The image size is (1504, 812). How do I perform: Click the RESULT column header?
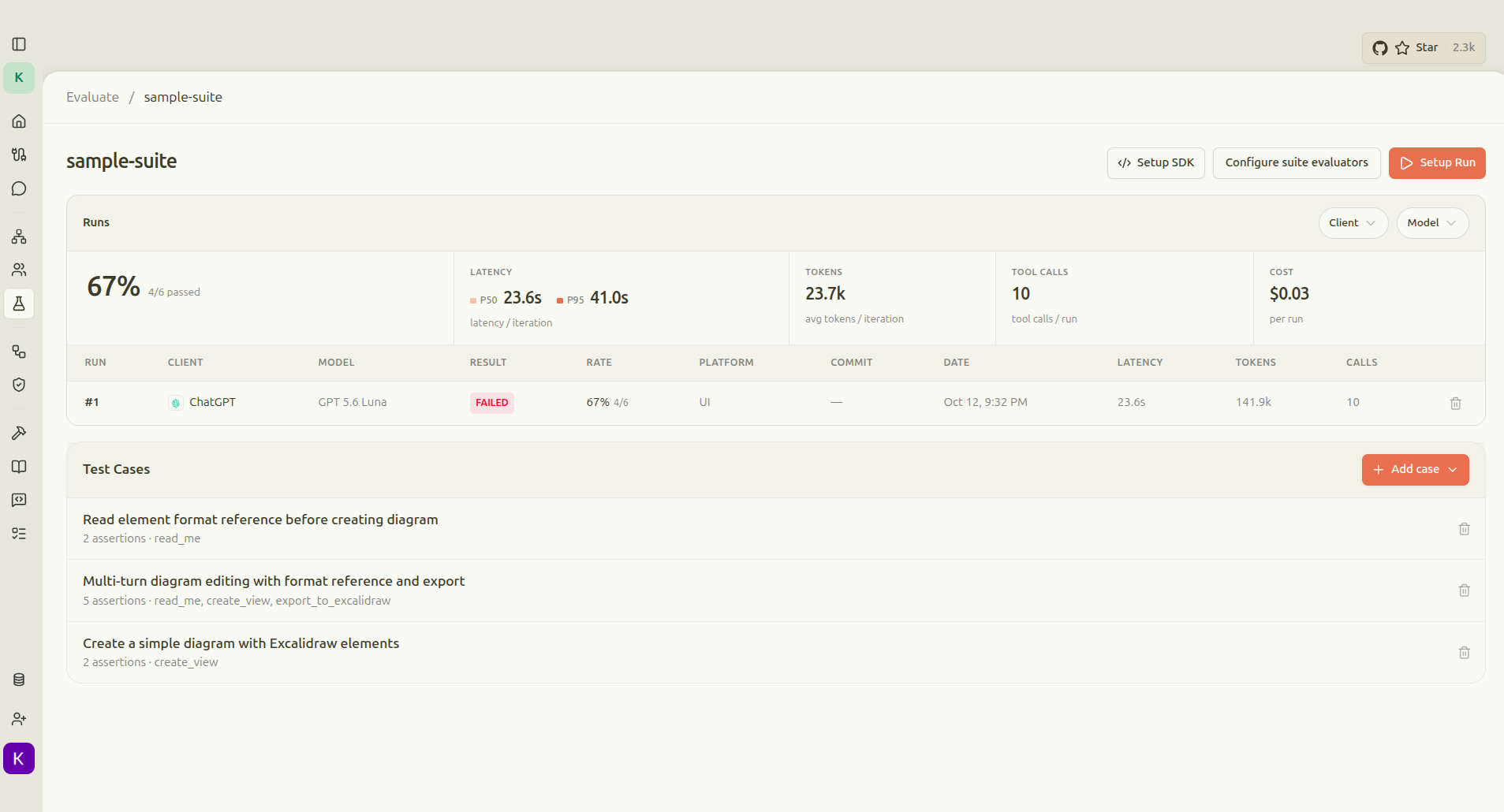(488, 363)
